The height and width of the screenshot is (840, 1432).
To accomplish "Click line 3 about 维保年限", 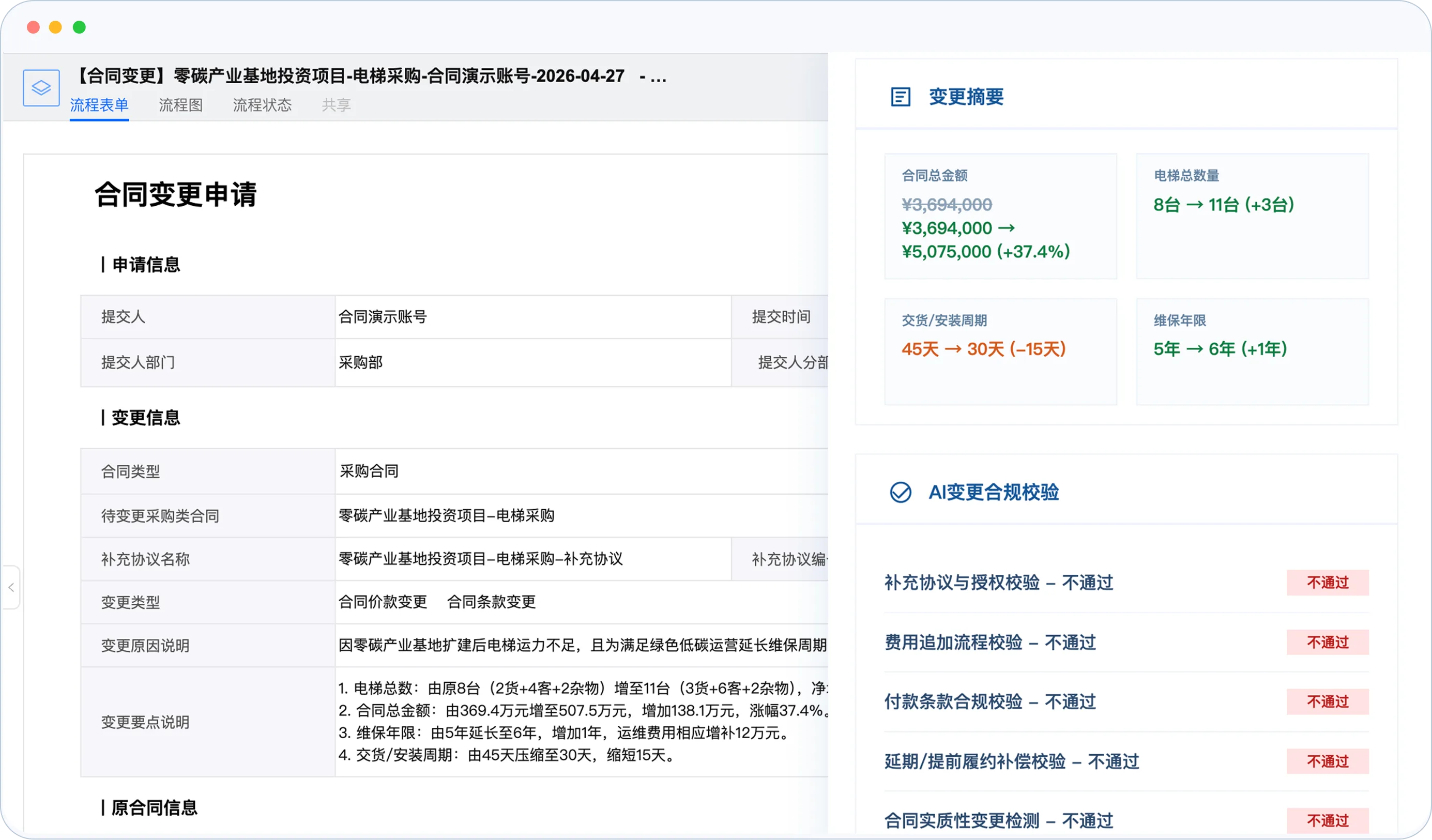I will click(x=563, y=732).
